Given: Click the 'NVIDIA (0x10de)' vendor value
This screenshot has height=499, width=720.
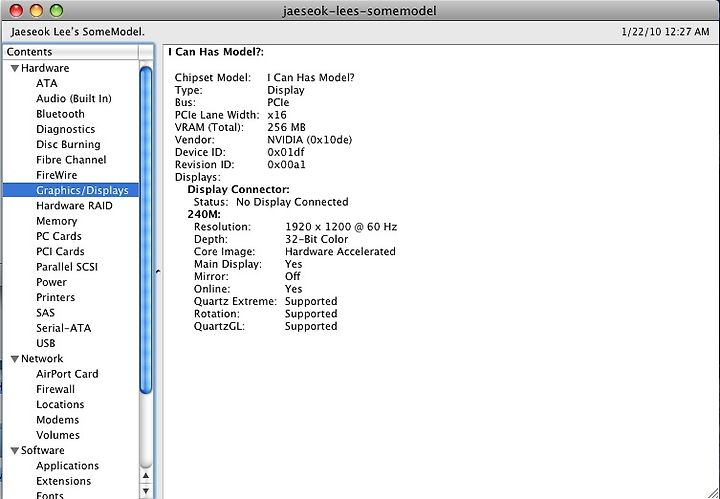Looking at the screenshot, I should tap(309, 140).
